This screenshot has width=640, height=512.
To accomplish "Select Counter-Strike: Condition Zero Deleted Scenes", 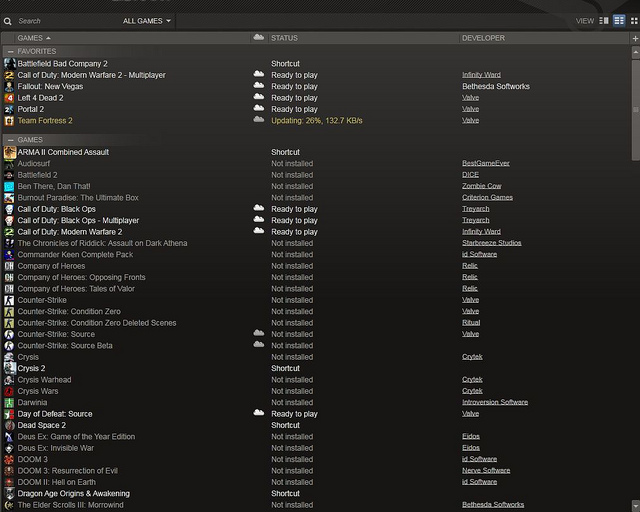I will 97,323.
